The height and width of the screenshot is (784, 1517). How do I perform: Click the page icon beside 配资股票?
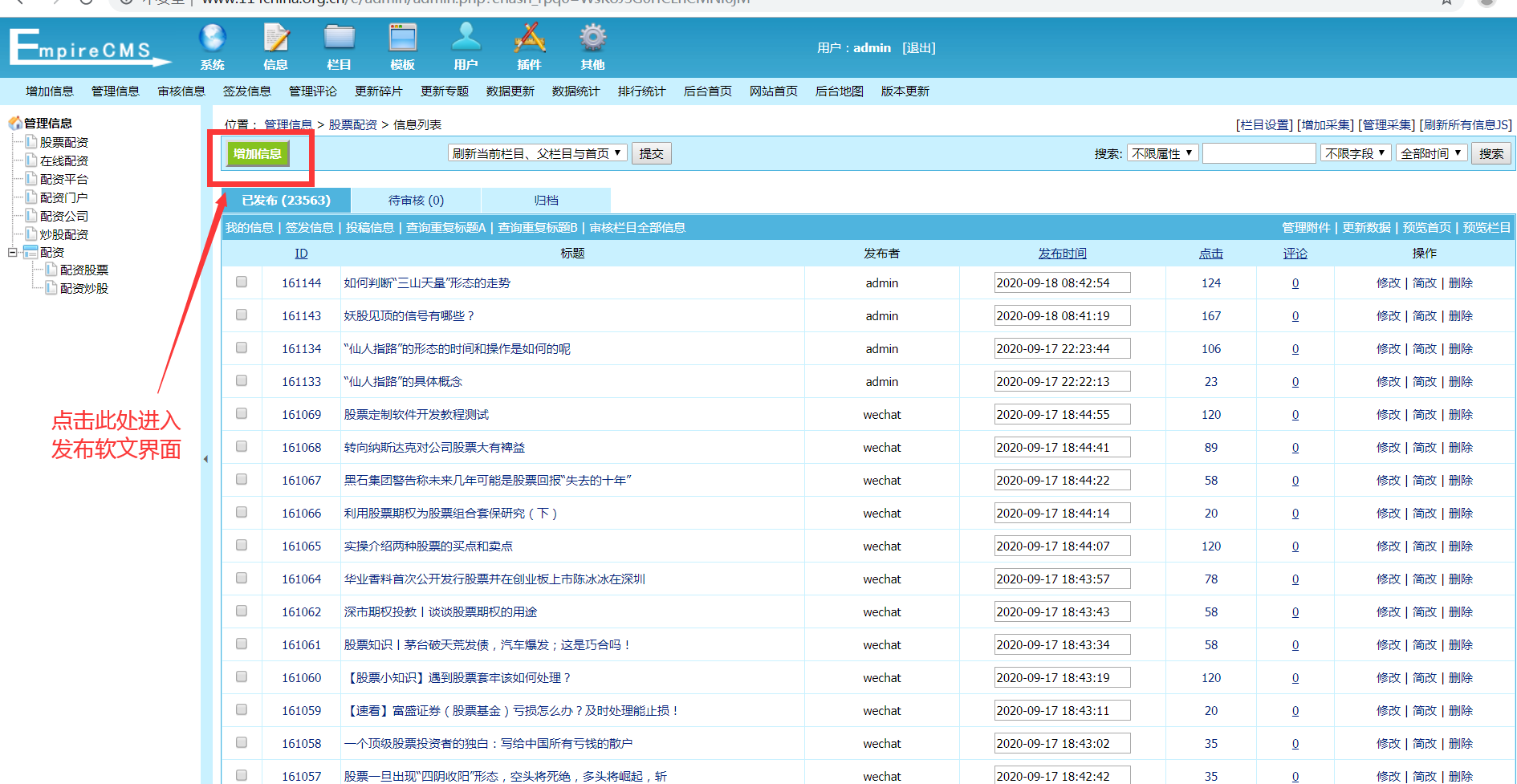pos(51,270)
